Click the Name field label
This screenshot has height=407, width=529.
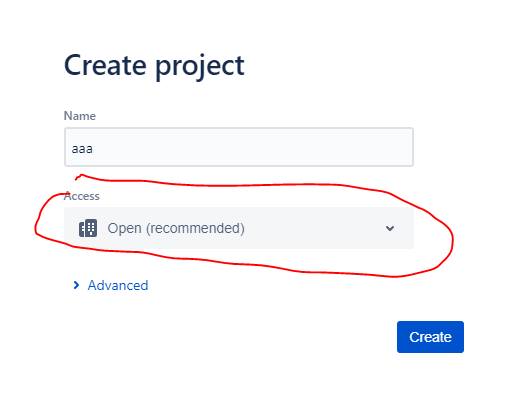[x=80, y=116]
